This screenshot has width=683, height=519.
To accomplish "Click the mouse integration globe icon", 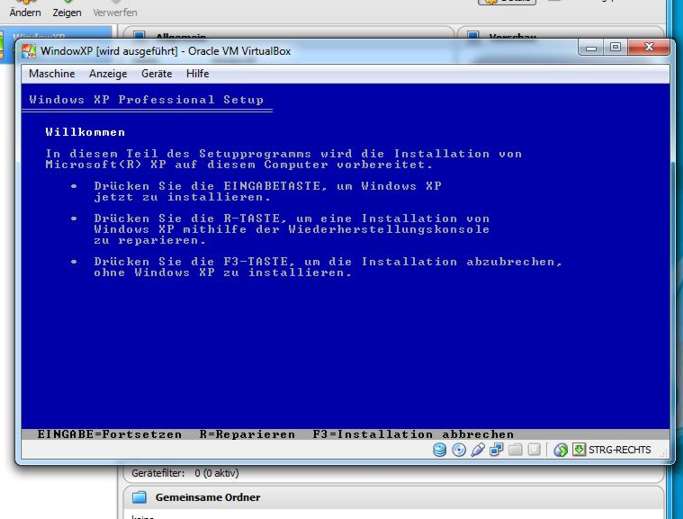I will [x=561, y=449].
